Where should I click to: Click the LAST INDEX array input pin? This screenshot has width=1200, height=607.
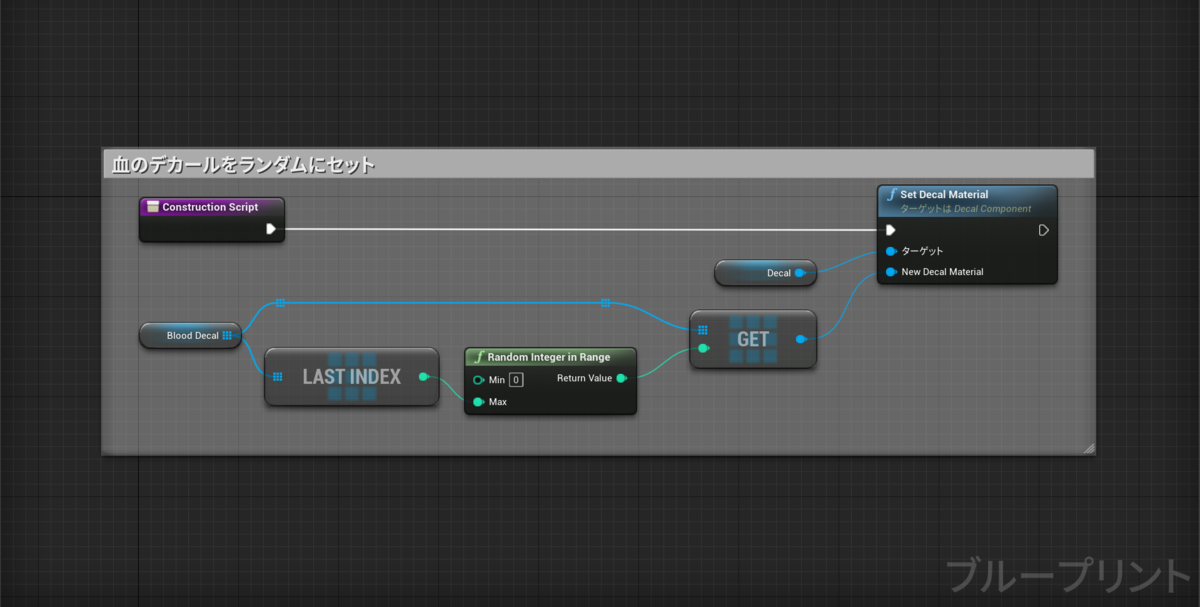(x=277, y=377)
